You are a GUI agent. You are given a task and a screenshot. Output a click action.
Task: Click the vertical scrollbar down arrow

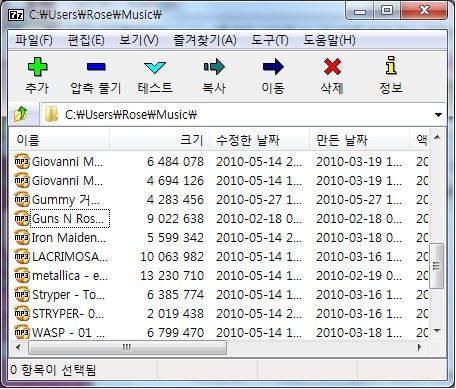coord(437,331)
